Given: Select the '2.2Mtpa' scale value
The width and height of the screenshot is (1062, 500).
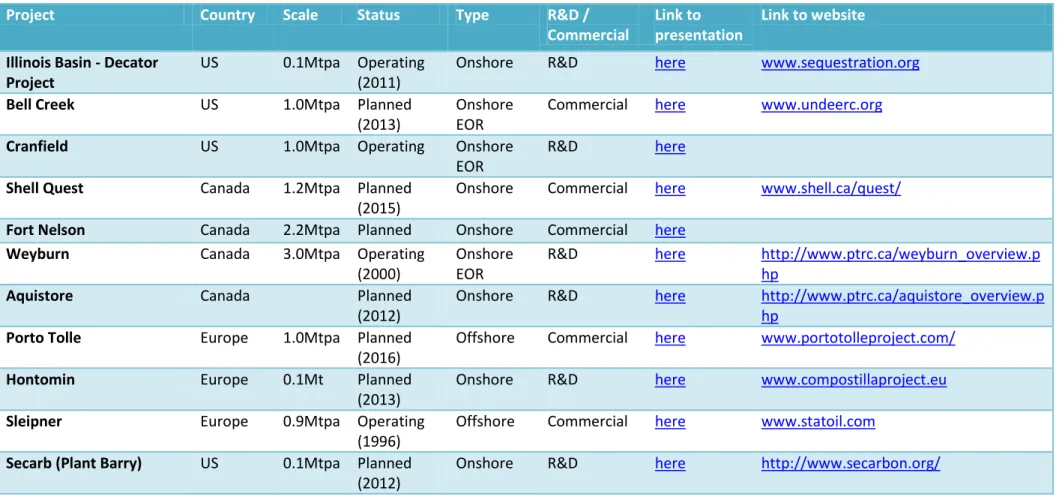Looking at the screenshot, I should pos(311,230).
